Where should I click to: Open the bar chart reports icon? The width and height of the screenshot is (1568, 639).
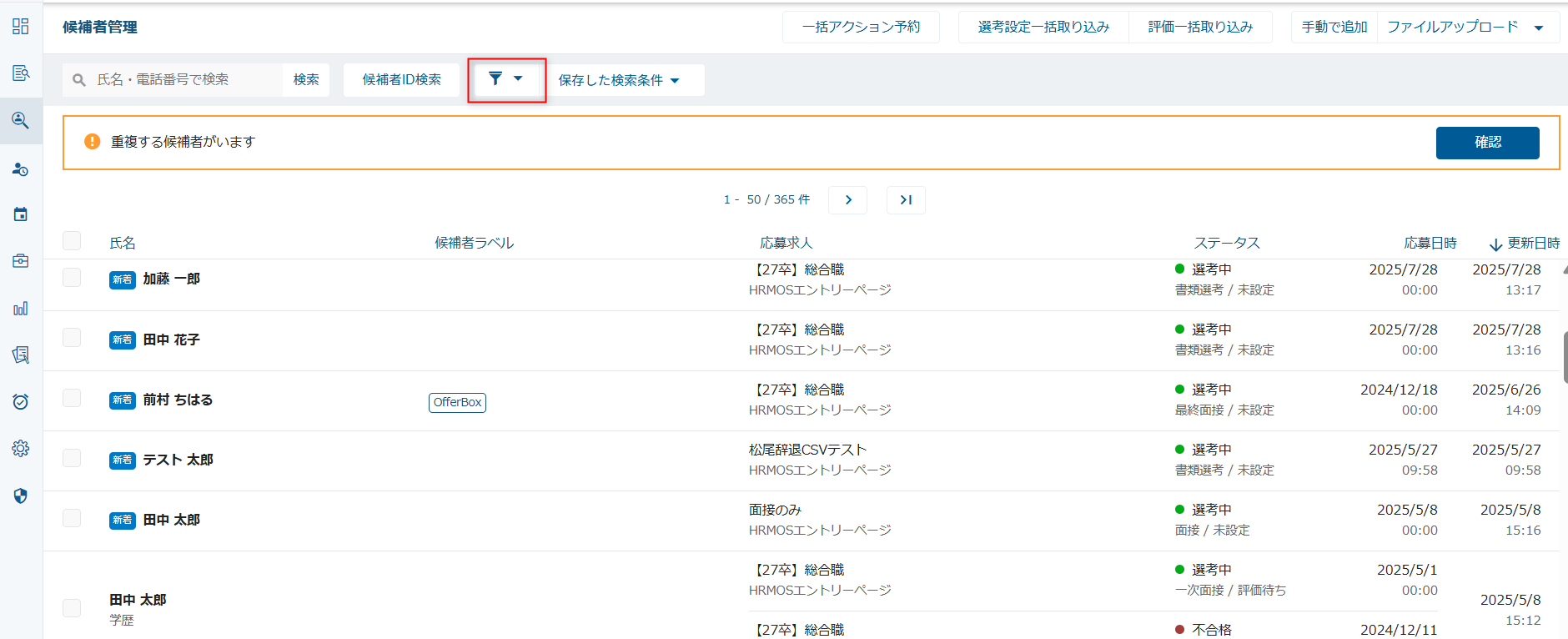click(x=21, y=309)
